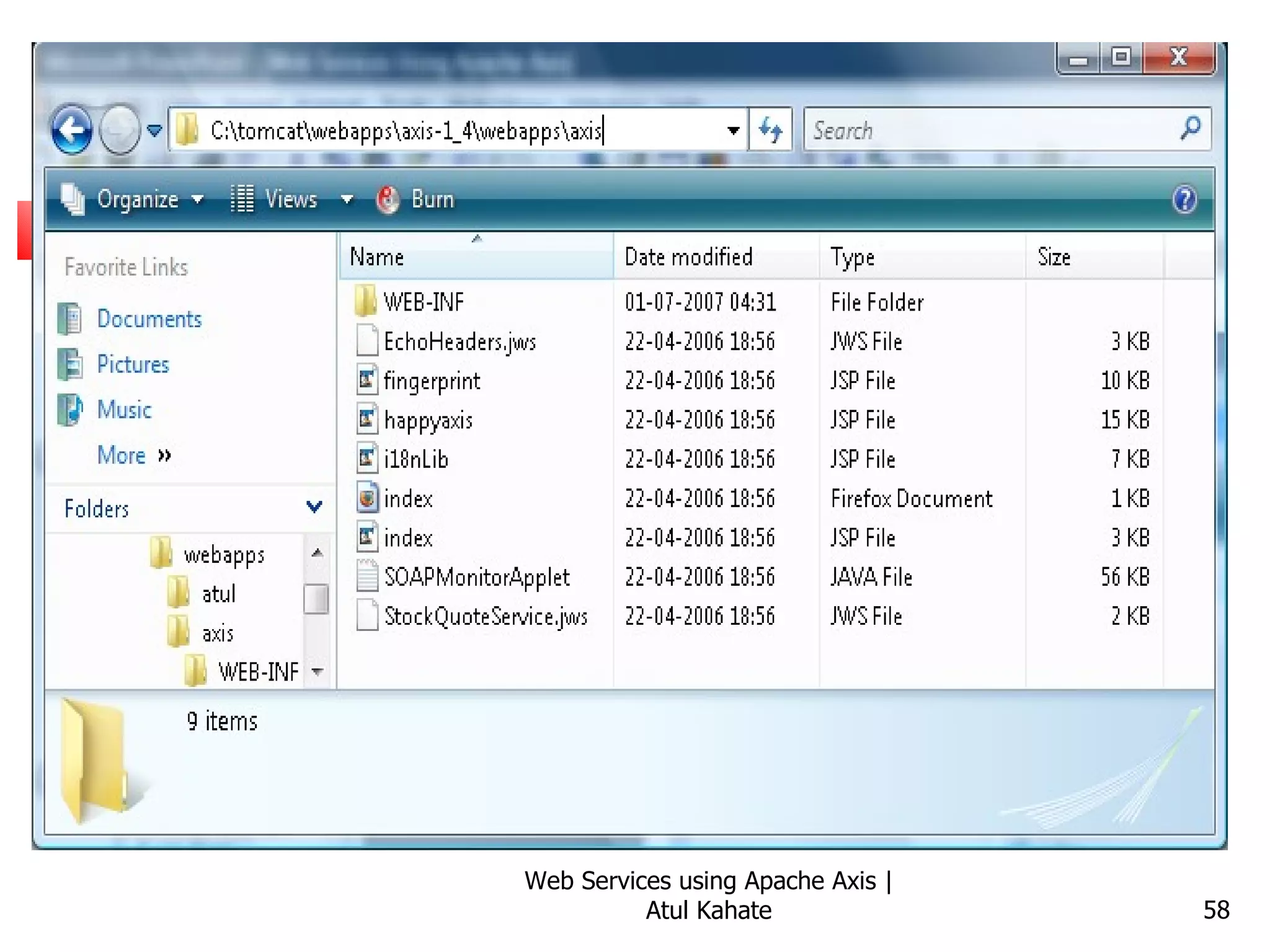Click 'Firefox Document' type cell
1270x952 pixels.
pos(912,498)
